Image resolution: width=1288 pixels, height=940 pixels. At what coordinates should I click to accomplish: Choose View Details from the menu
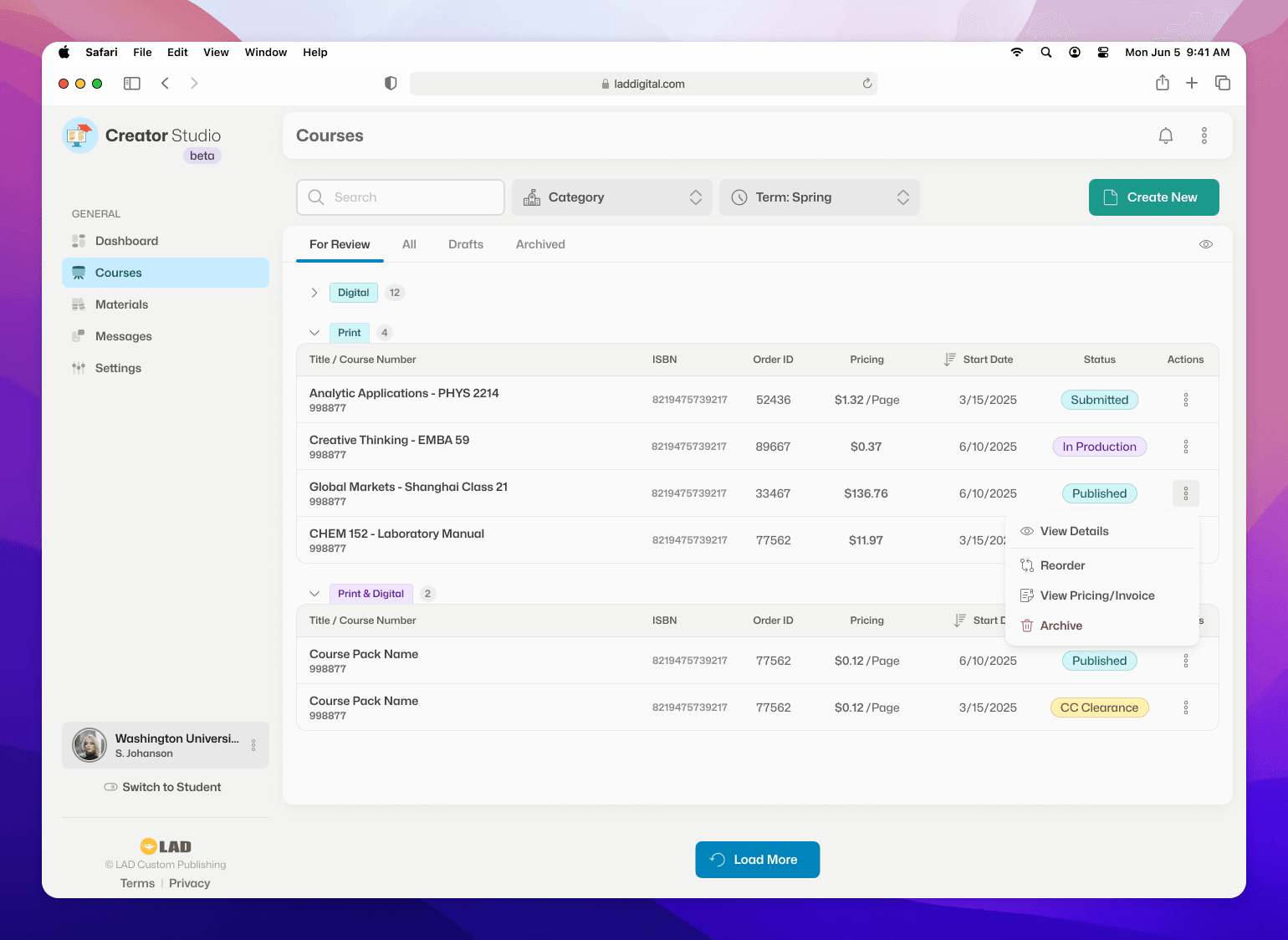pyautogui.click(x=1102, y=531)
